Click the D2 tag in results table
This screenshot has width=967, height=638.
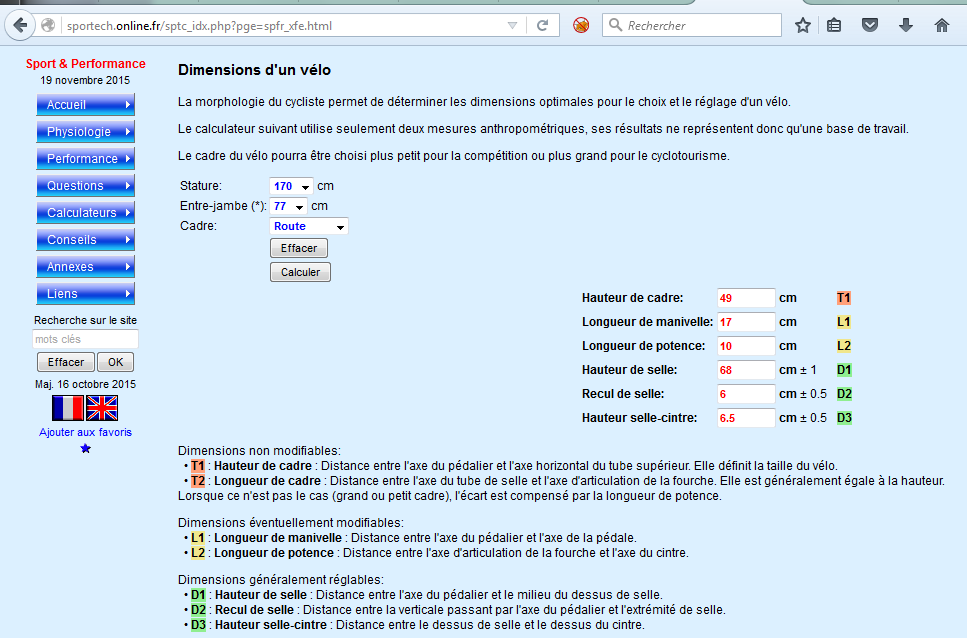(844, 394)
